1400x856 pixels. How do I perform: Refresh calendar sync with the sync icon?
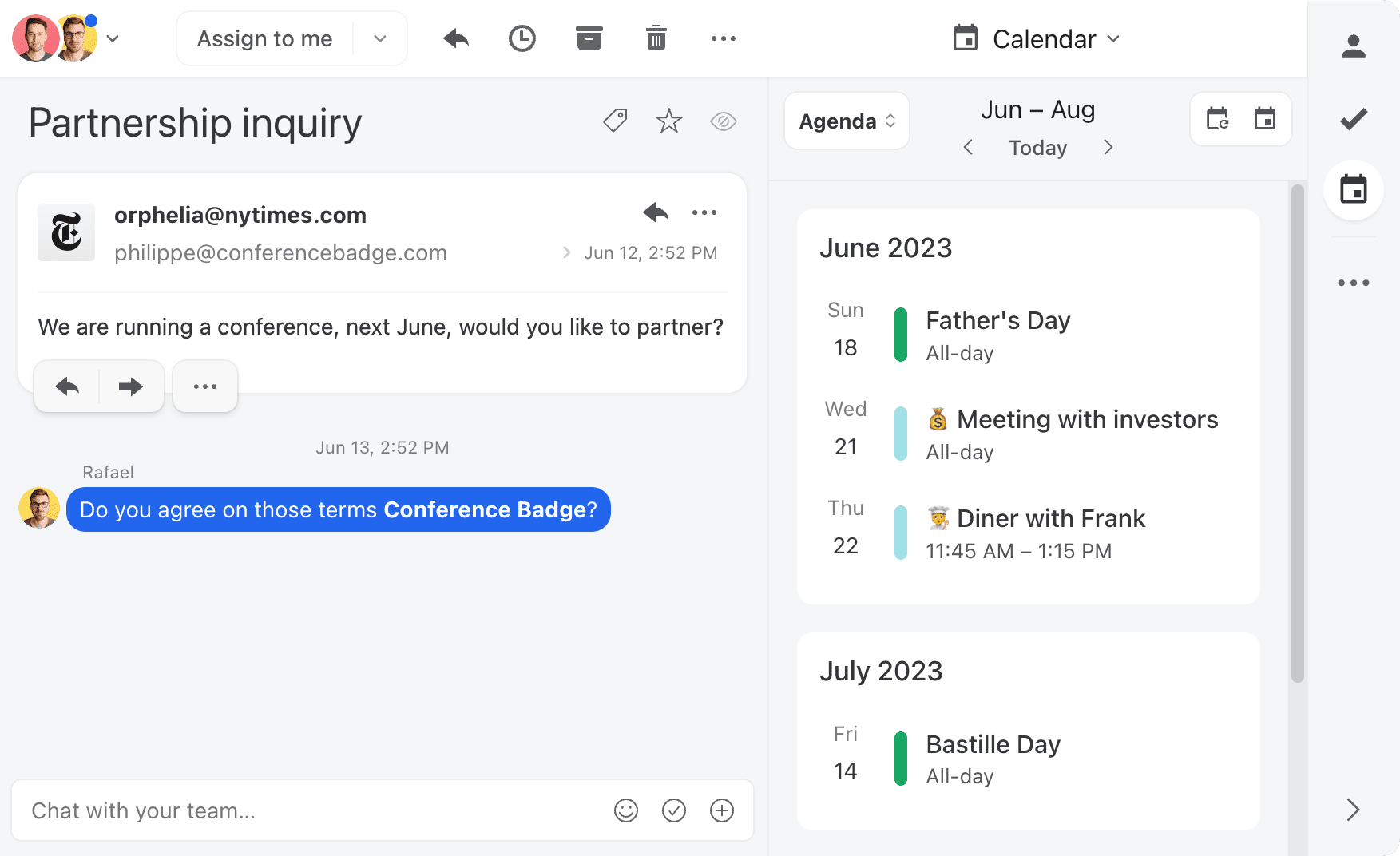1217,119
